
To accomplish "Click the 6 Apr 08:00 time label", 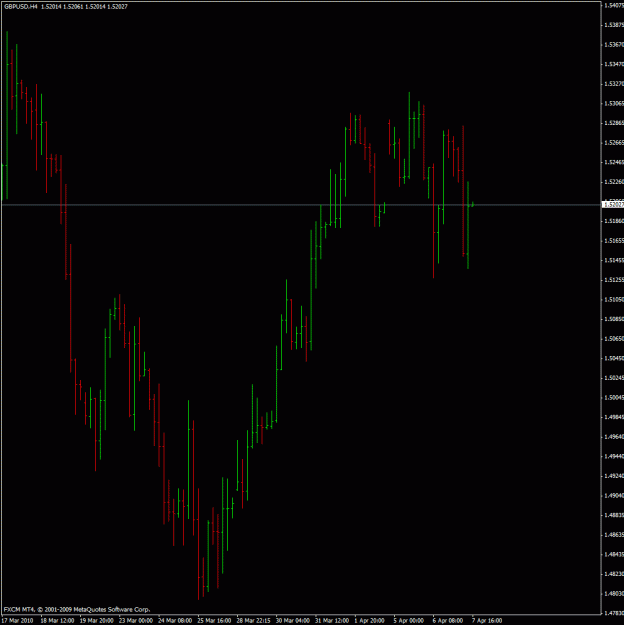I will [448, 621].
